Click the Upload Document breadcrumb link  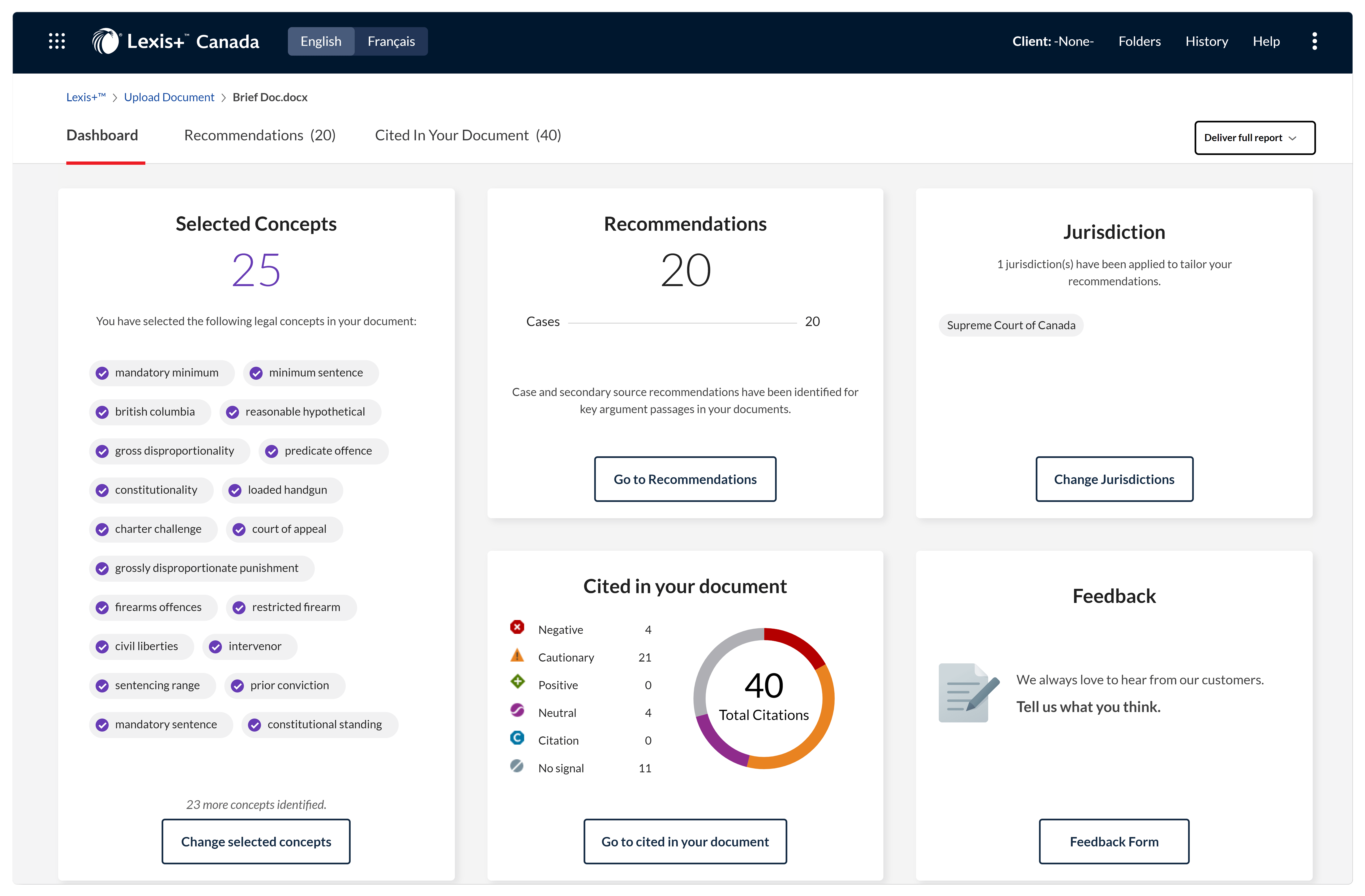click(x=169, y=98)
